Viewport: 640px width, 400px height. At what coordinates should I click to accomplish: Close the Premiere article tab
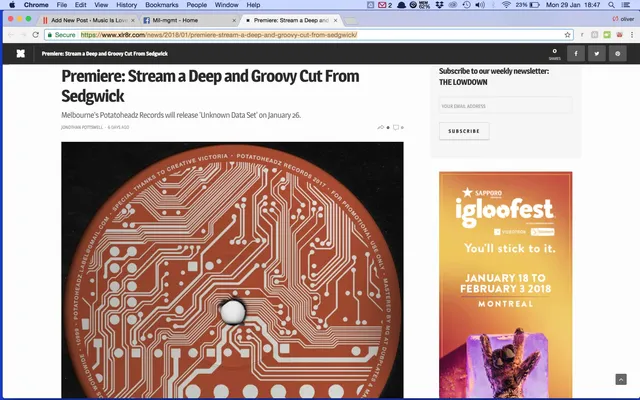point(336,20)
